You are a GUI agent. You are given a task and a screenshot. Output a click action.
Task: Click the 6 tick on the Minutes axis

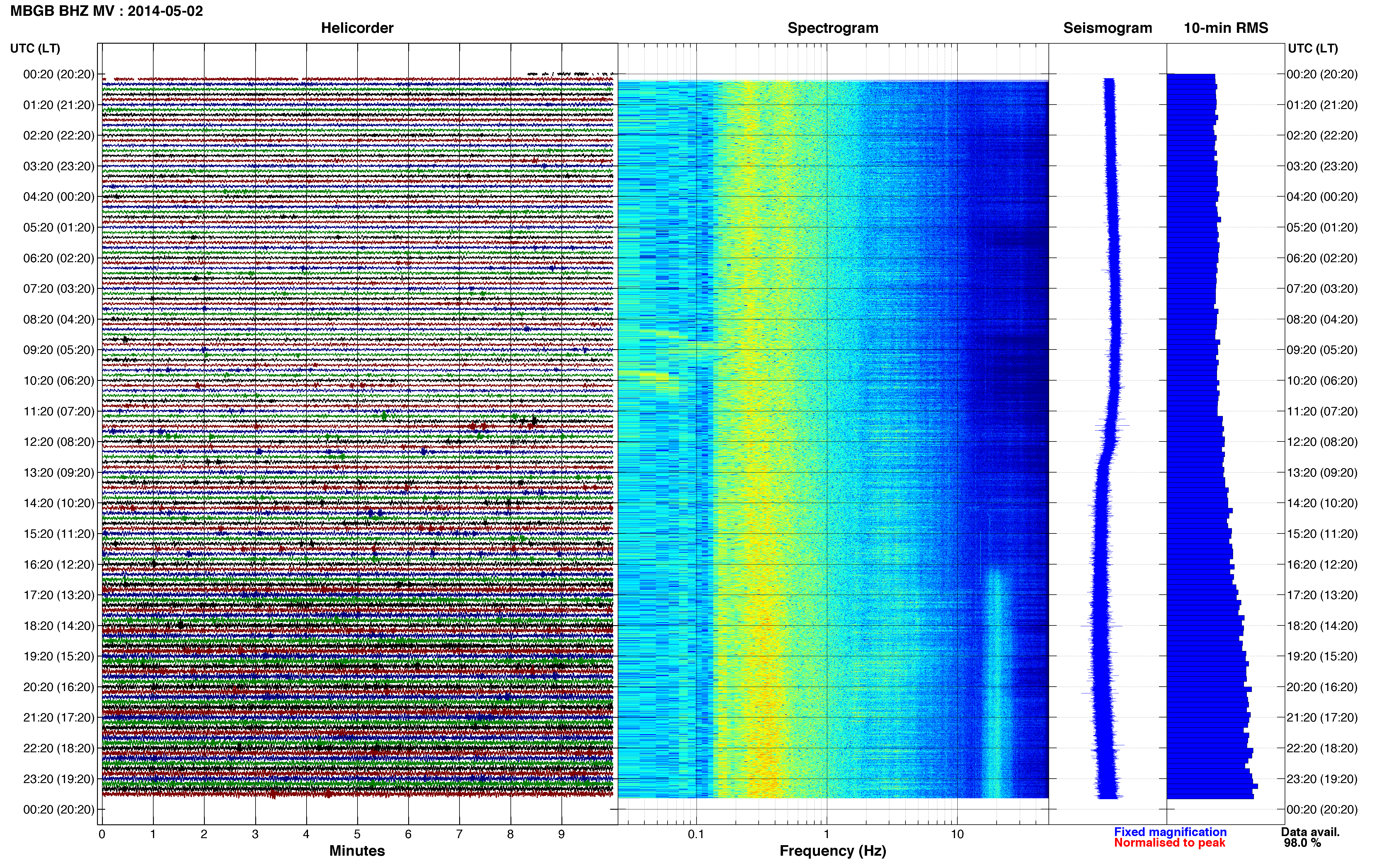click(x=408, y=834)
